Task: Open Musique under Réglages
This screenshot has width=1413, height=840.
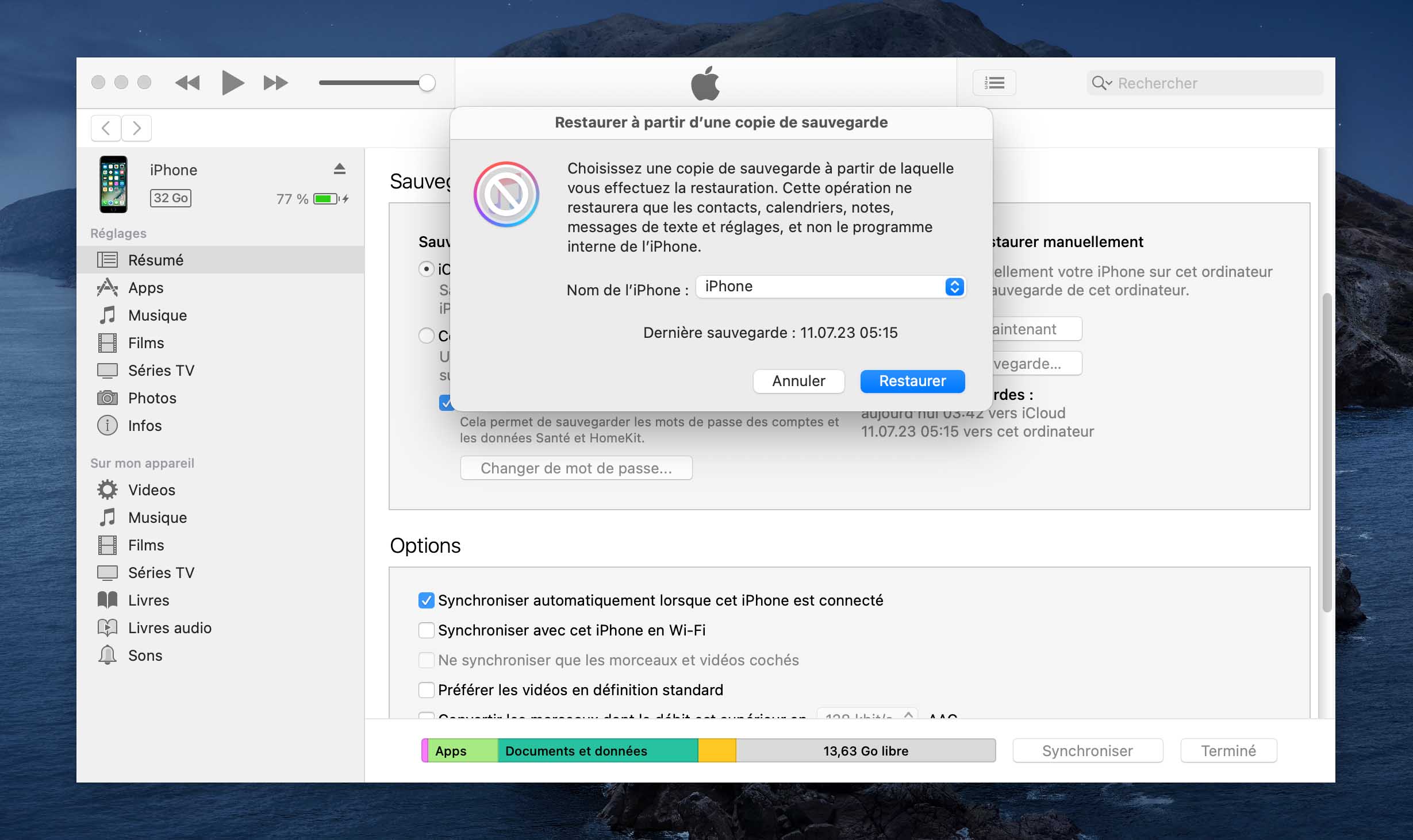Action: click(220, 315)
